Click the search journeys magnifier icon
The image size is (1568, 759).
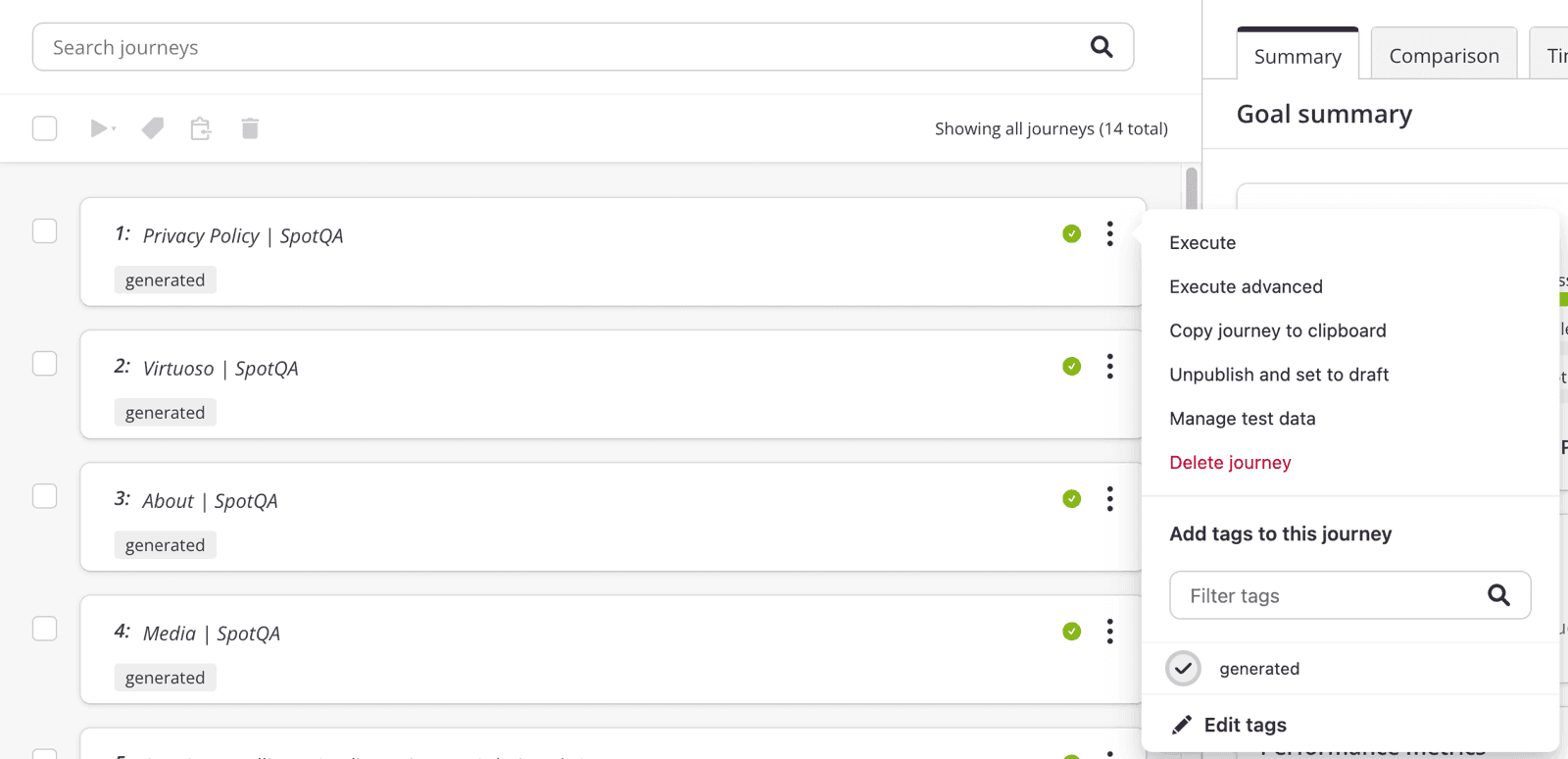(1102, 47)
